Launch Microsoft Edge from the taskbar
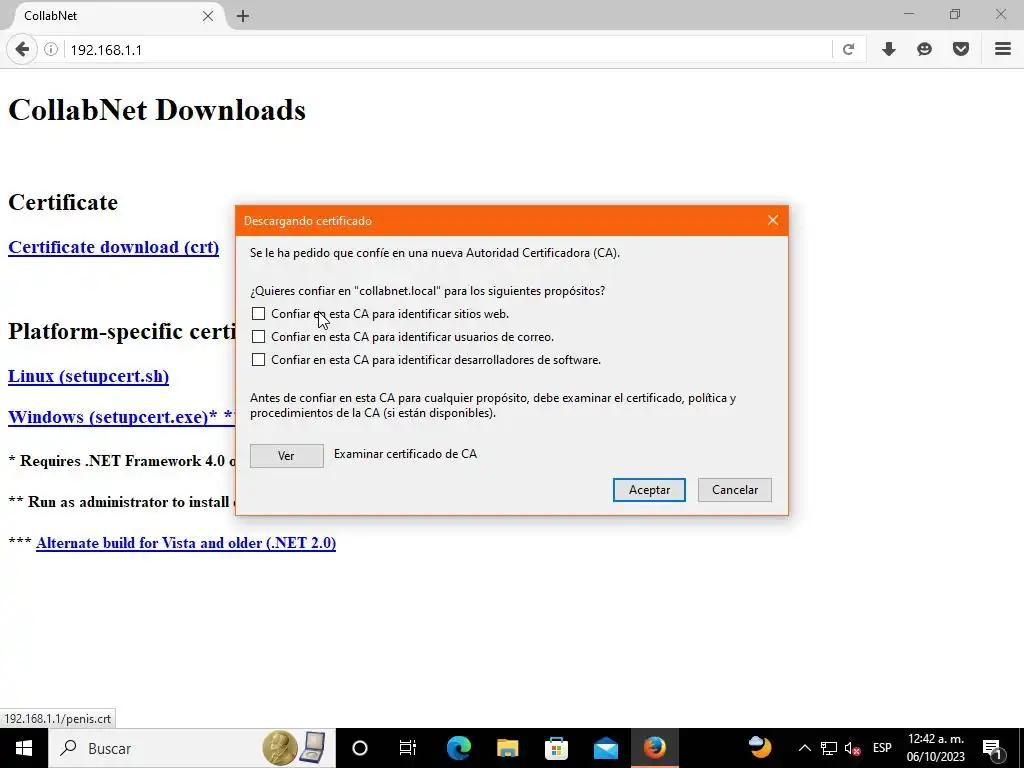Screen dimensions: 1024x768 pos(458,748)
